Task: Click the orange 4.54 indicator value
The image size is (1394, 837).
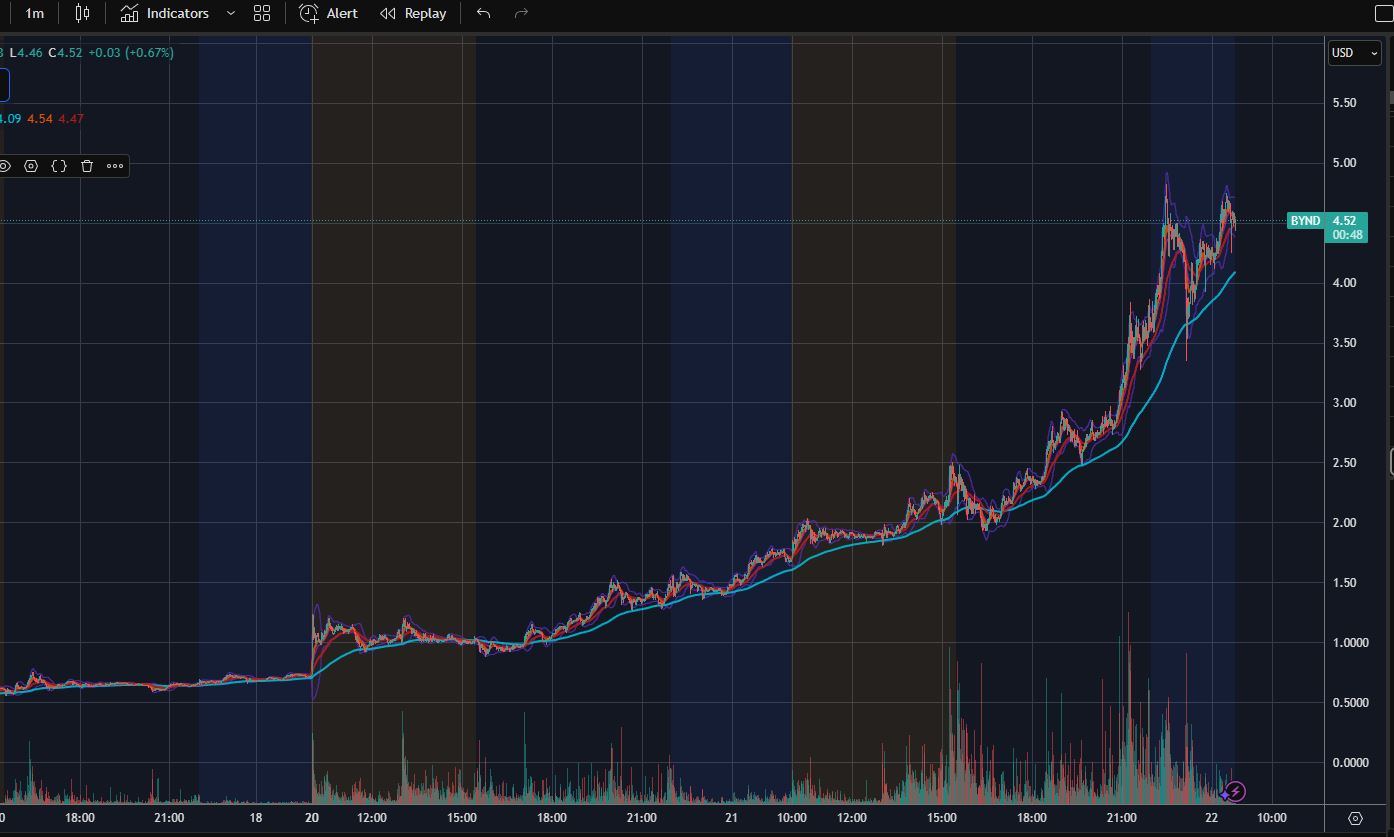Action: (x=40, y=119)
